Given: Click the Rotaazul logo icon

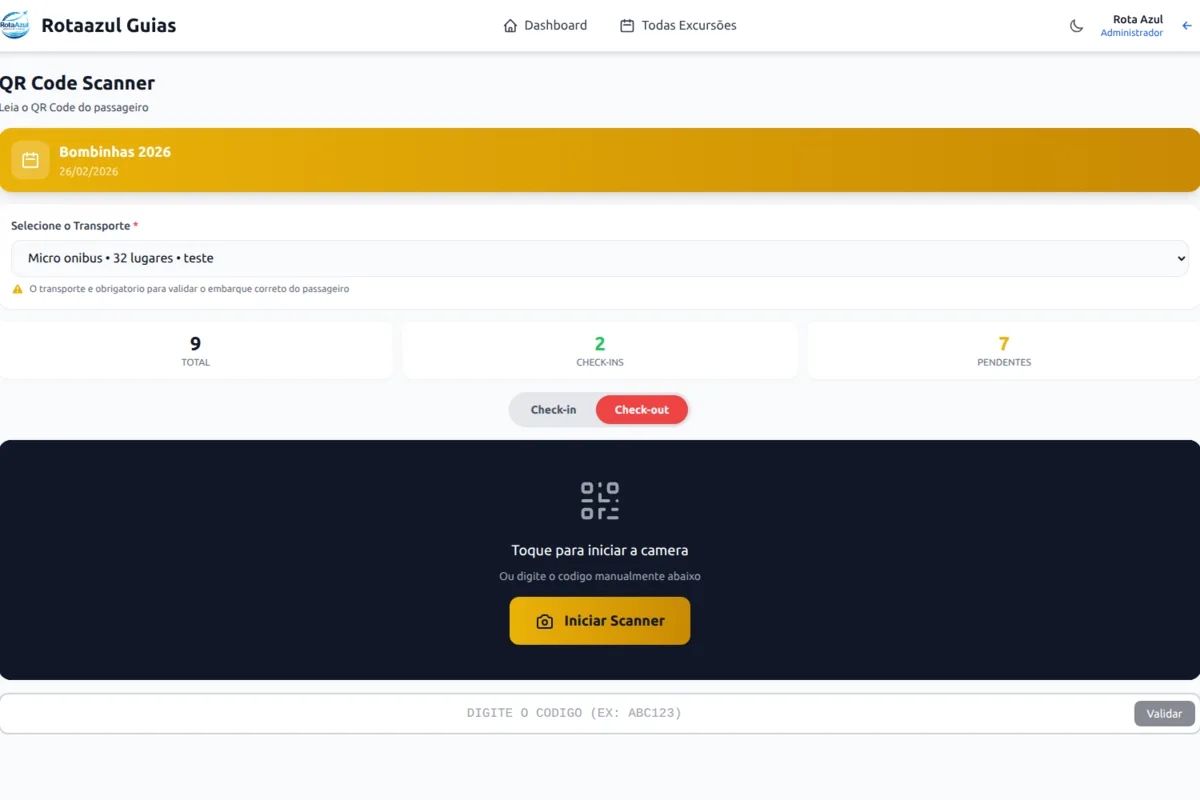Looking at the screenshot, I should [15, 25].
